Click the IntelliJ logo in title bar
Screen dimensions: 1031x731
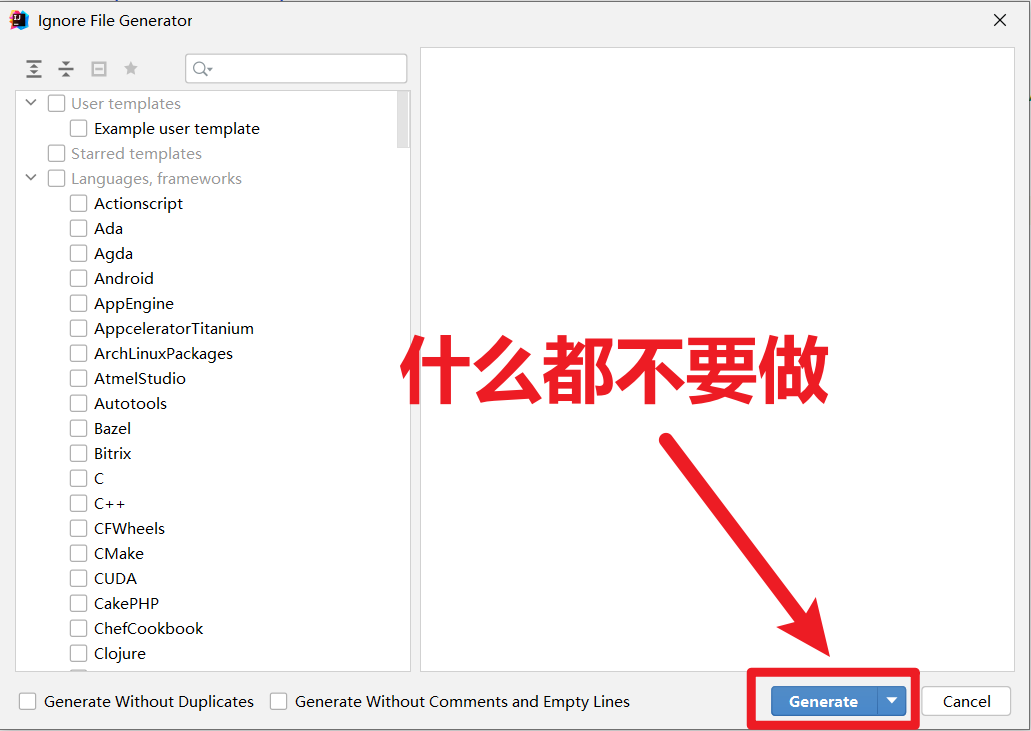(19, 20)
